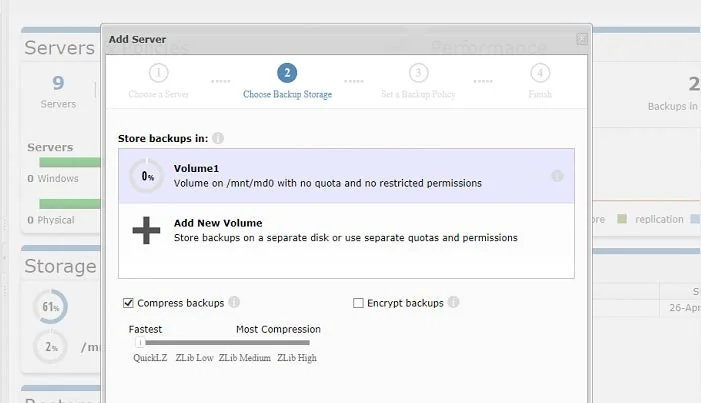
Task: Click step 4 Finish circle
Action: point(540,73)
